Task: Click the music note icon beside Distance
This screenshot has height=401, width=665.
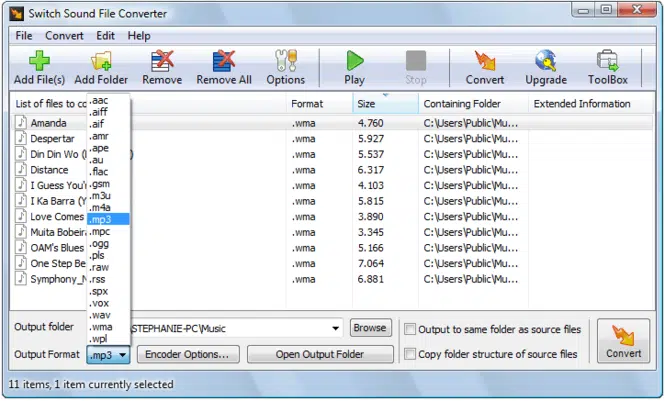Action: click(x=21, y=170)
